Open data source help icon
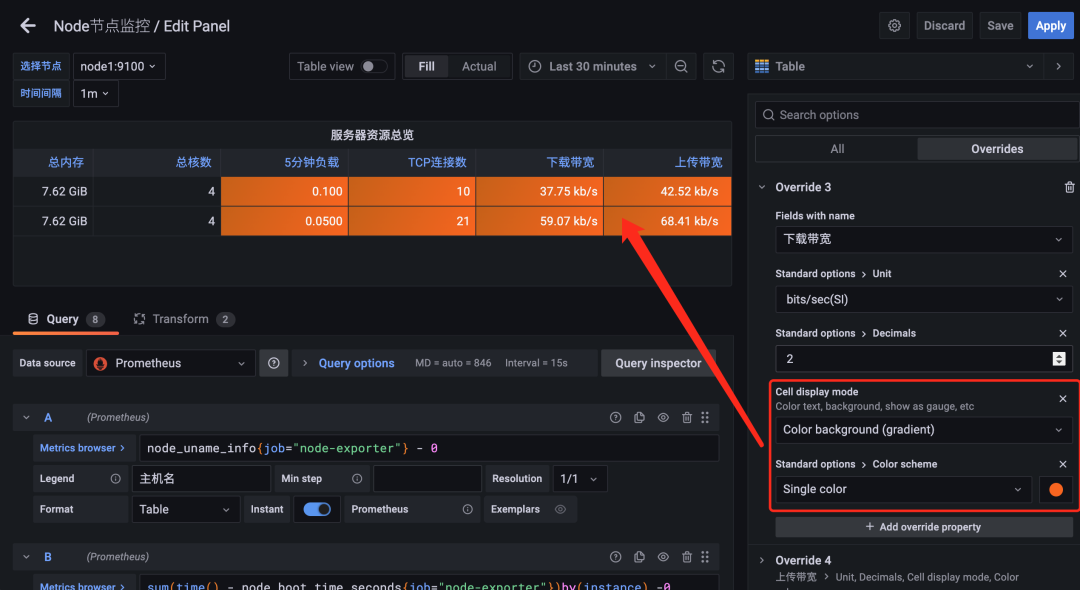The width and height of the screenshot is (1080, 590). pos(273,363)
